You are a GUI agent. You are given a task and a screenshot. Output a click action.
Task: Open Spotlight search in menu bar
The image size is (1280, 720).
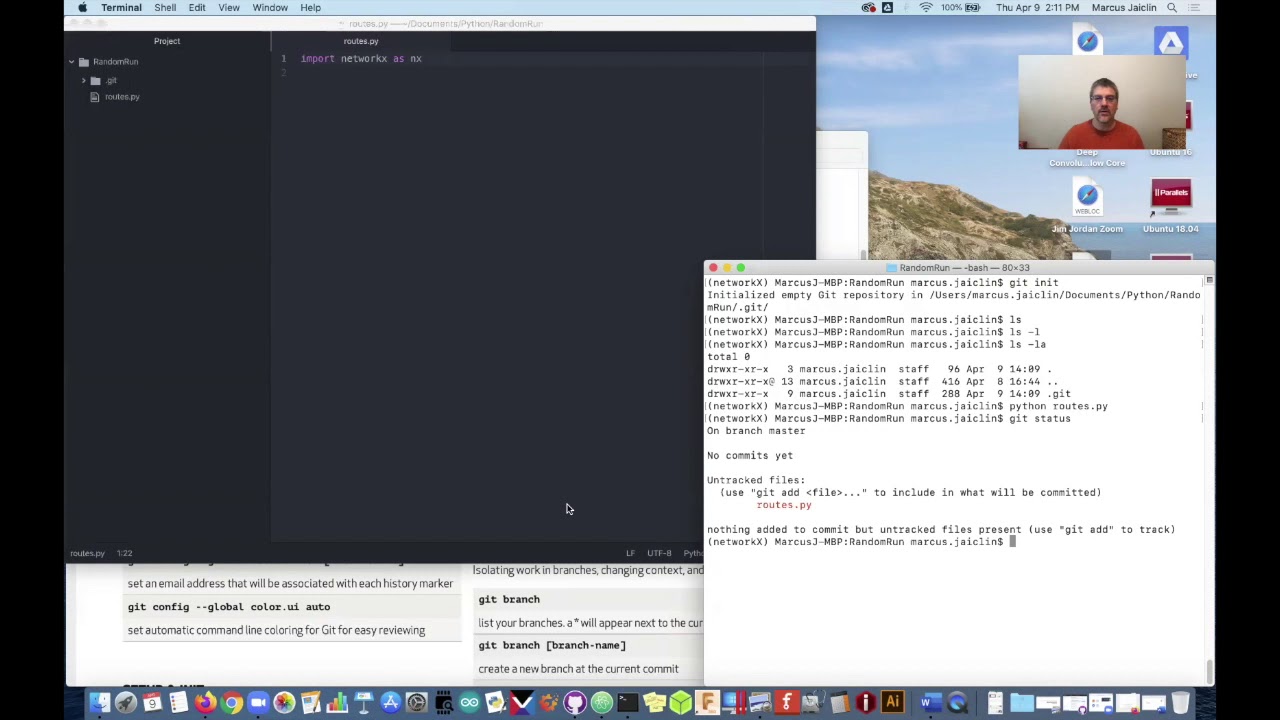point(1172,7)
